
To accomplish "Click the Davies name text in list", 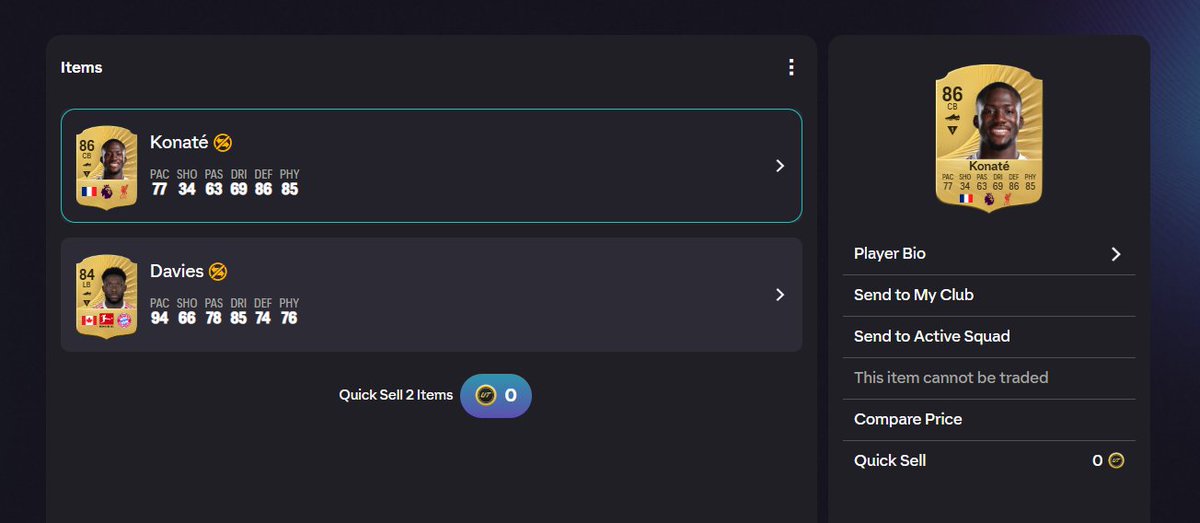I will 177,271.
